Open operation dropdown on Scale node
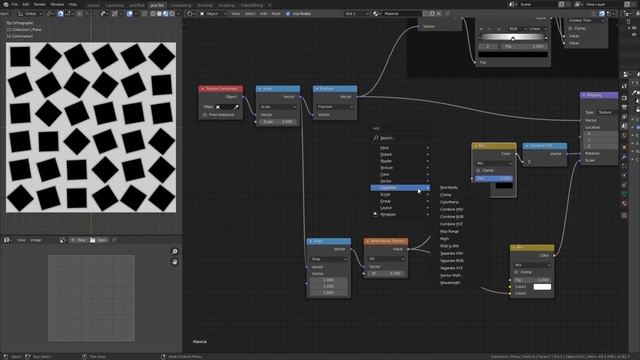The width and height of the screenshot is (640, 360). 278,107
